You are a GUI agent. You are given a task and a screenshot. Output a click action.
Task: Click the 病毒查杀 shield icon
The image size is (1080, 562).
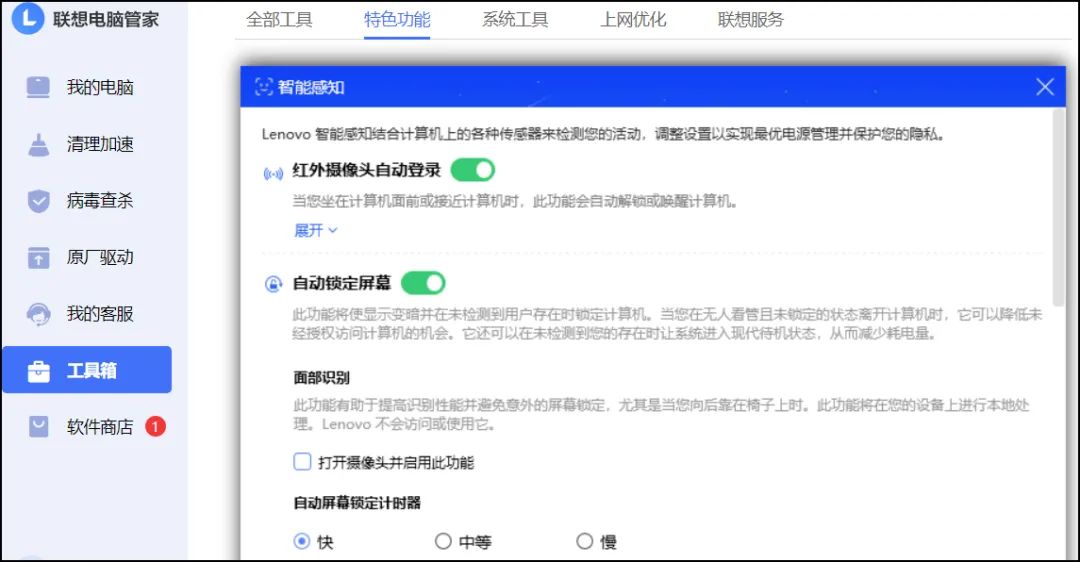tap(38, 201)
